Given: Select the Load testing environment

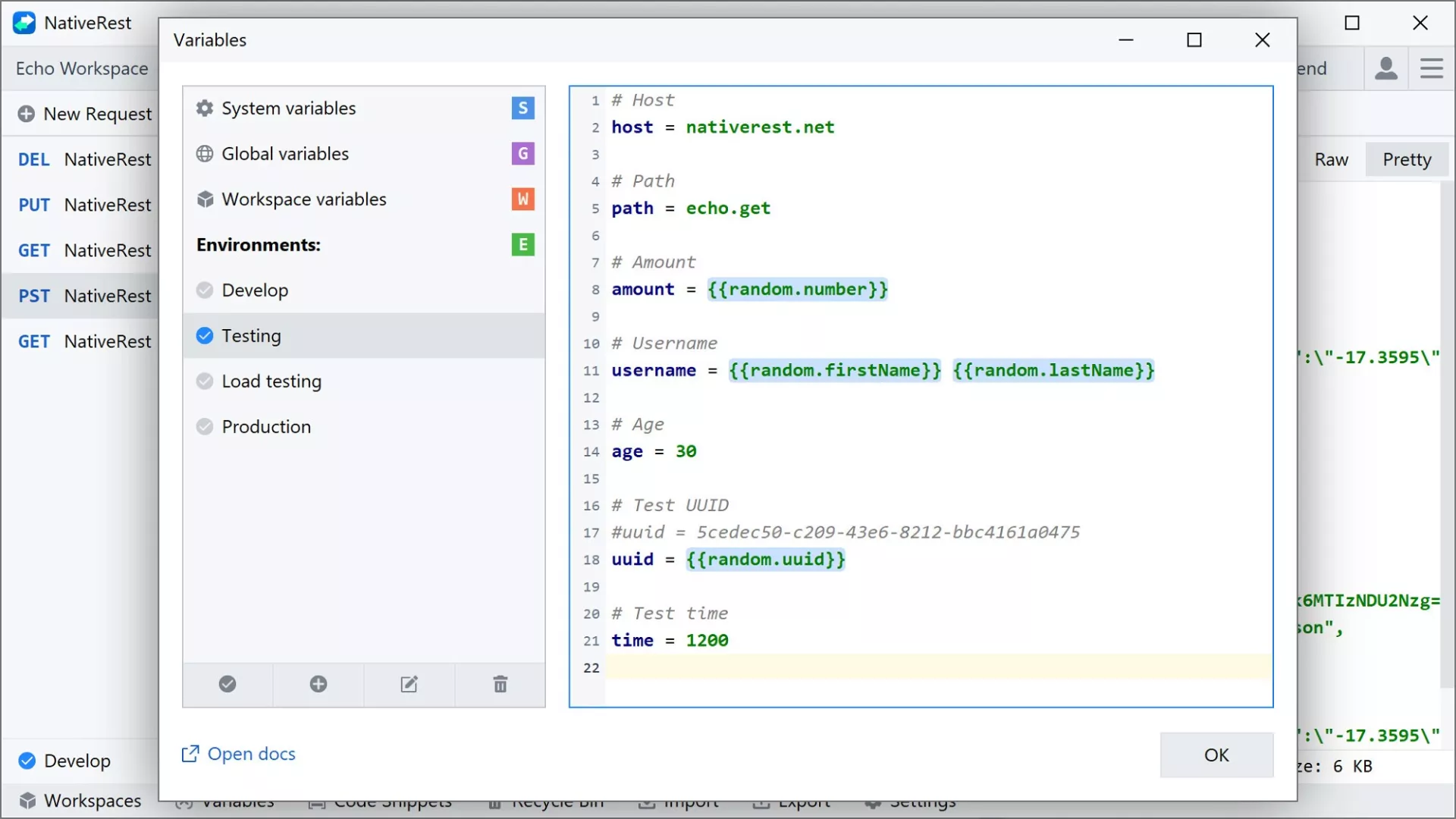Looking at the screenshot, I should pos(271,381).
